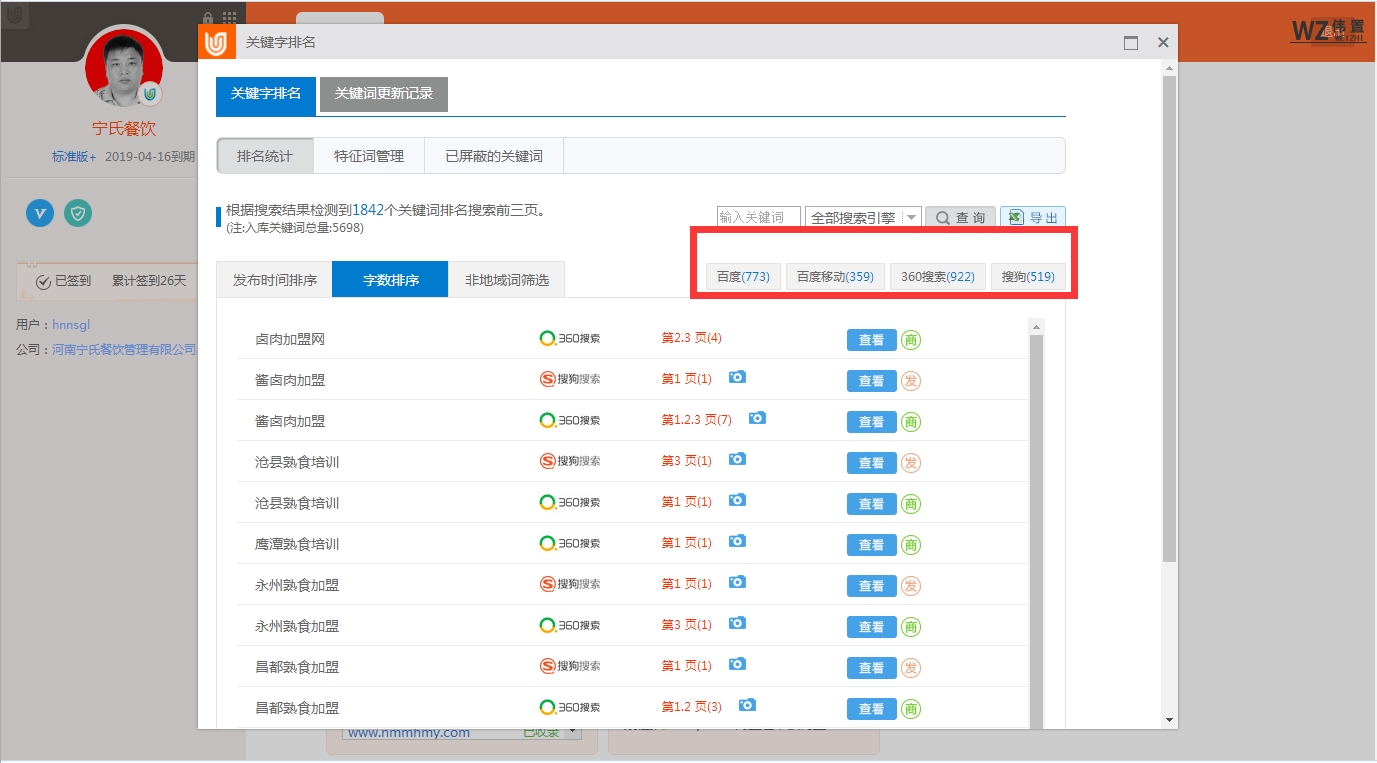This screenshot has height=763, width=1377.
Task: Click 查询 search button
Action: click(x=960, y=218)
